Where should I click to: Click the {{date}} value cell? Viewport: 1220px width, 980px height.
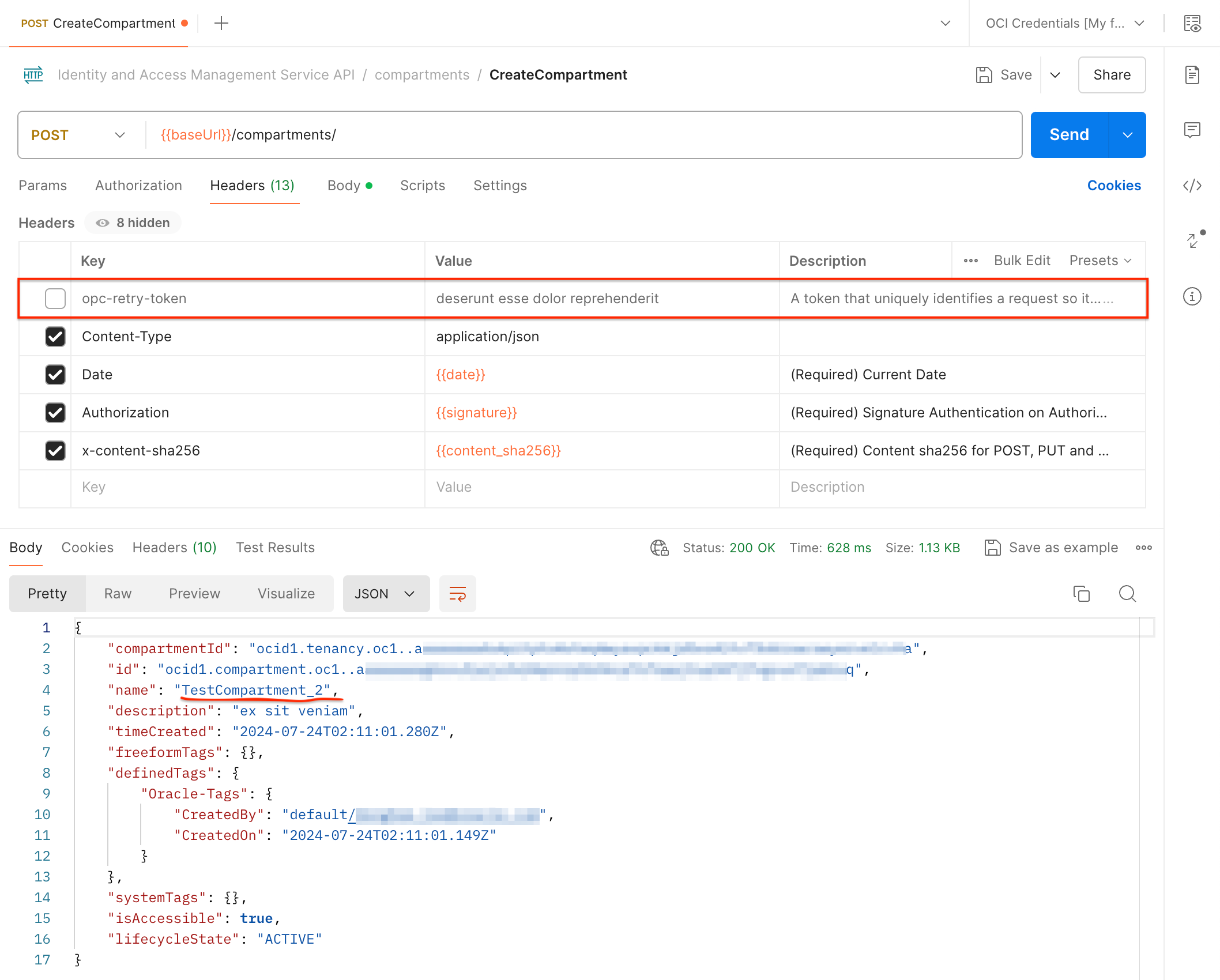click(x=602, y=375)
